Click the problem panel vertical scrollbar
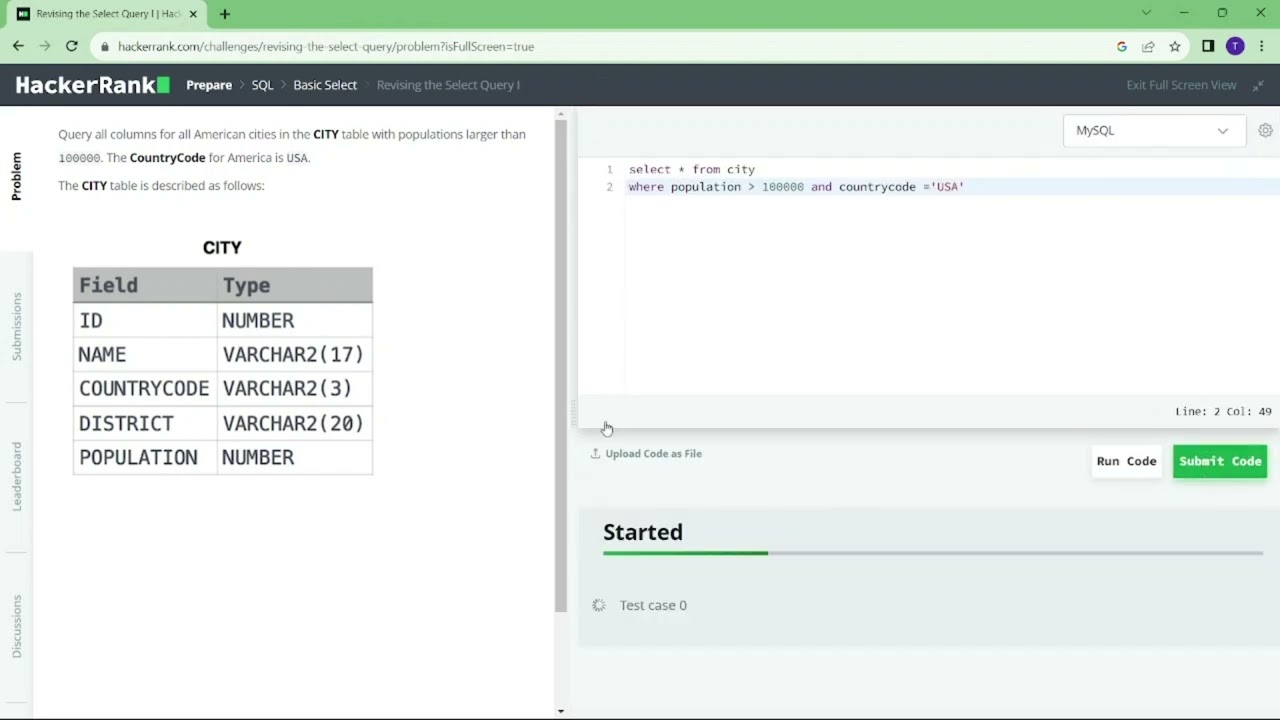This screenshot has width=1280, height=720. coord(561,365)
